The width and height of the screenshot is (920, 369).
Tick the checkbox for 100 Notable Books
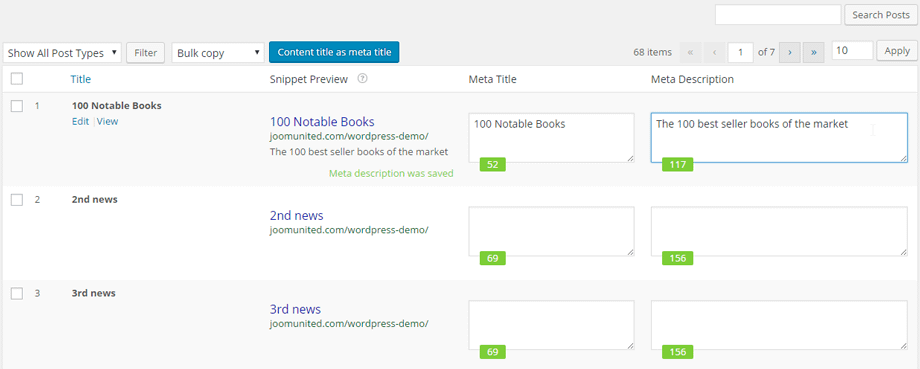pyautogui.click(x=17, y=106)
